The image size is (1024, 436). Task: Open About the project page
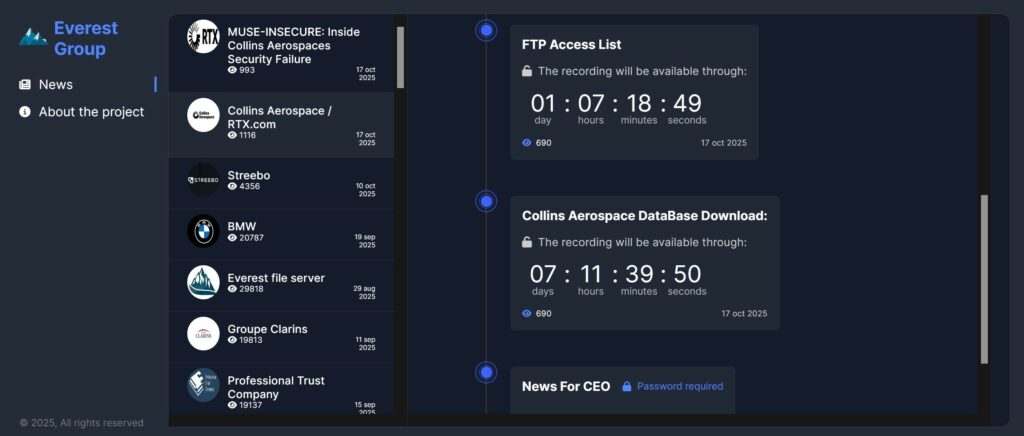click(x=91, y=112)
